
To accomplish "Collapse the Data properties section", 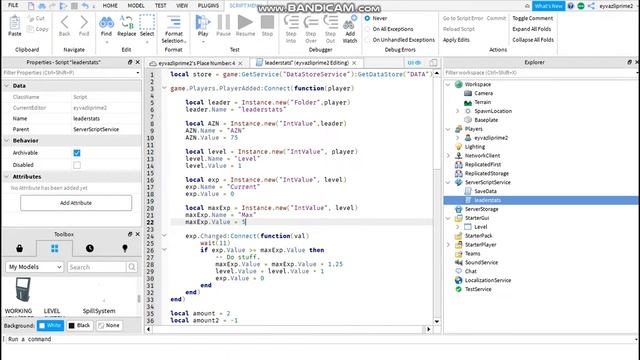I will tap(7, 86).
